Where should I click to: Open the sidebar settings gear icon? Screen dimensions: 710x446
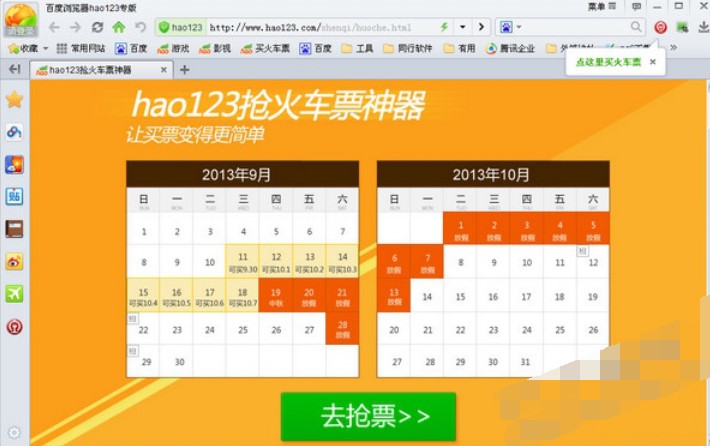click(14, 432)
